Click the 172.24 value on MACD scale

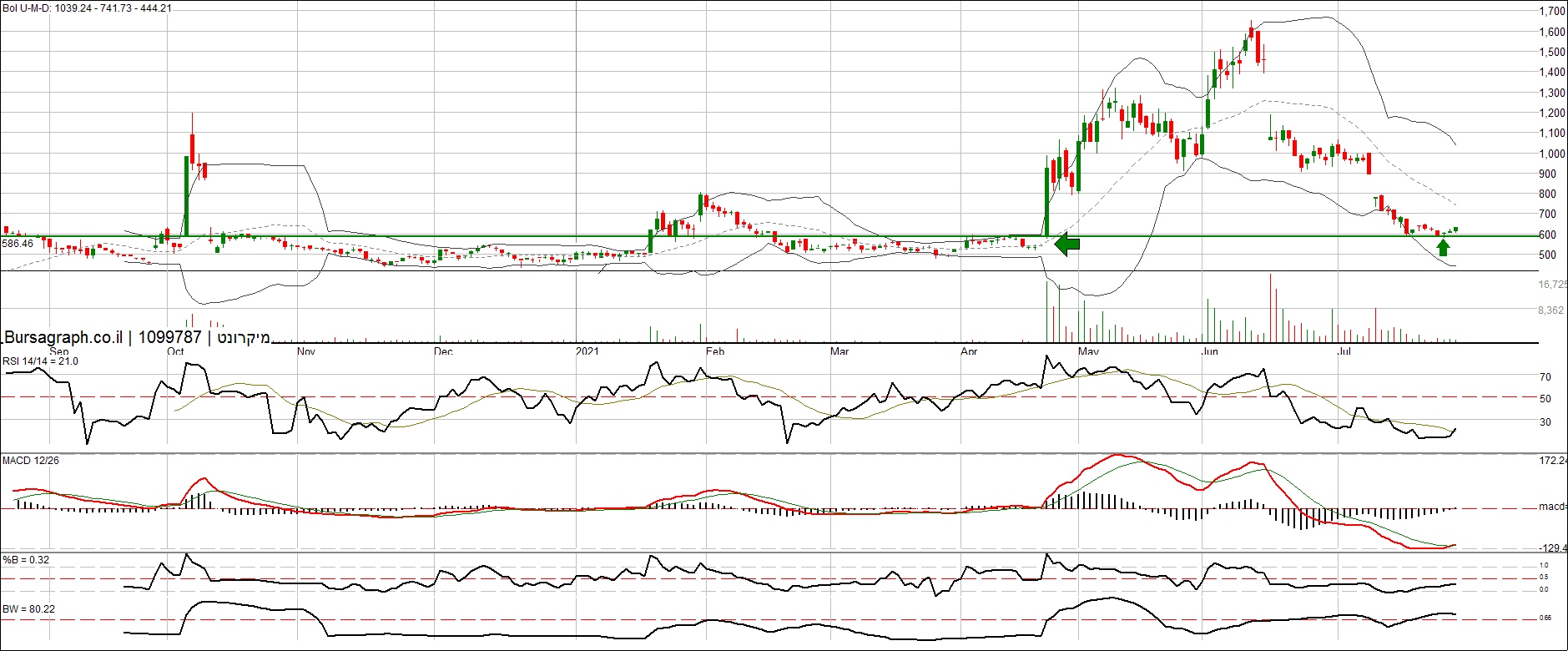coord(1552,461)
